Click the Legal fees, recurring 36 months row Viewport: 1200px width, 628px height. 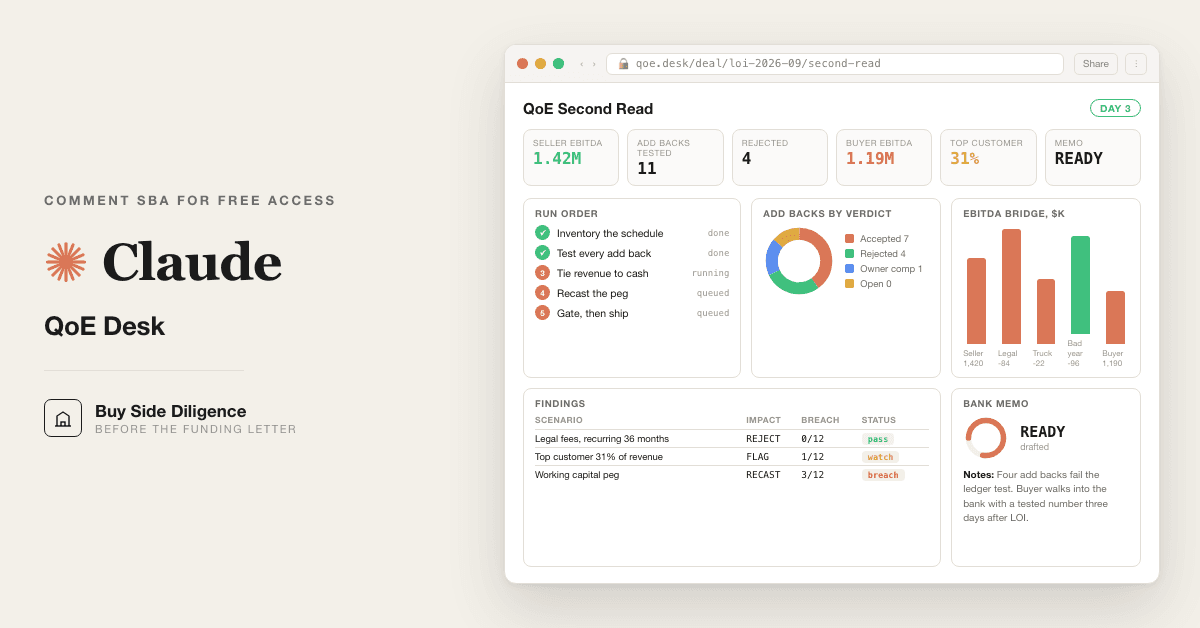[x=732, y=439]
